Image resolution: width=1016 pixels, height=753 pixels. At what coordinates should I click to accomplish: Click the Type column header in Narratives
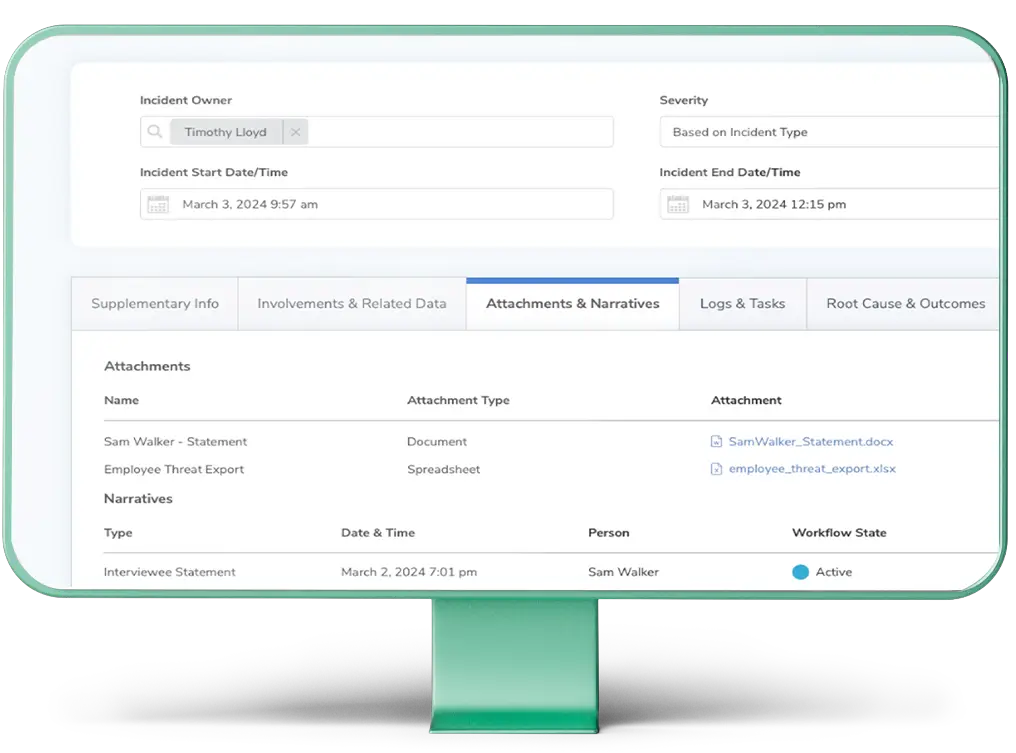(x=118, y=533)
